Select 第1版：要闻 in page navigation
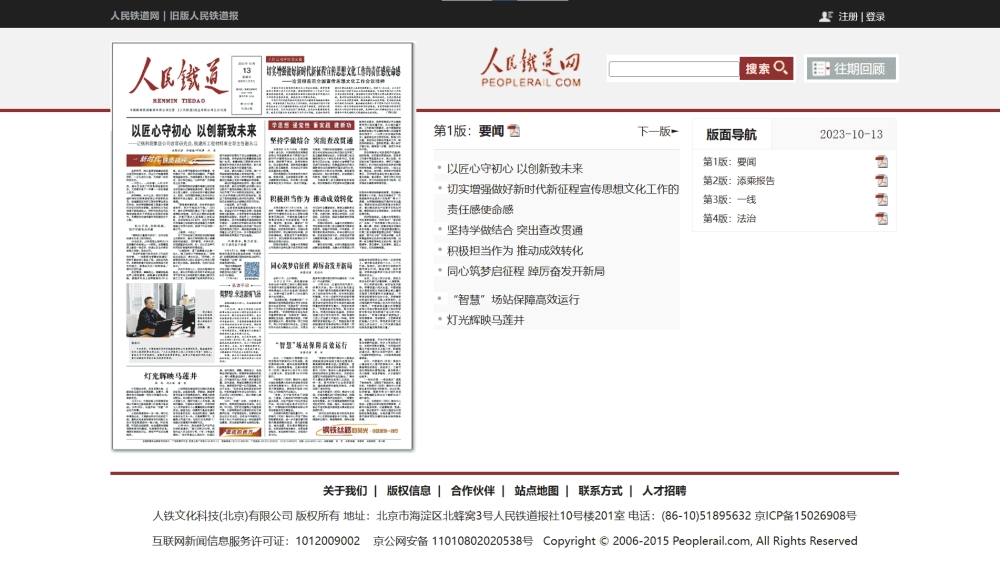Screen dimensions: 1000x568 [729, 162]
